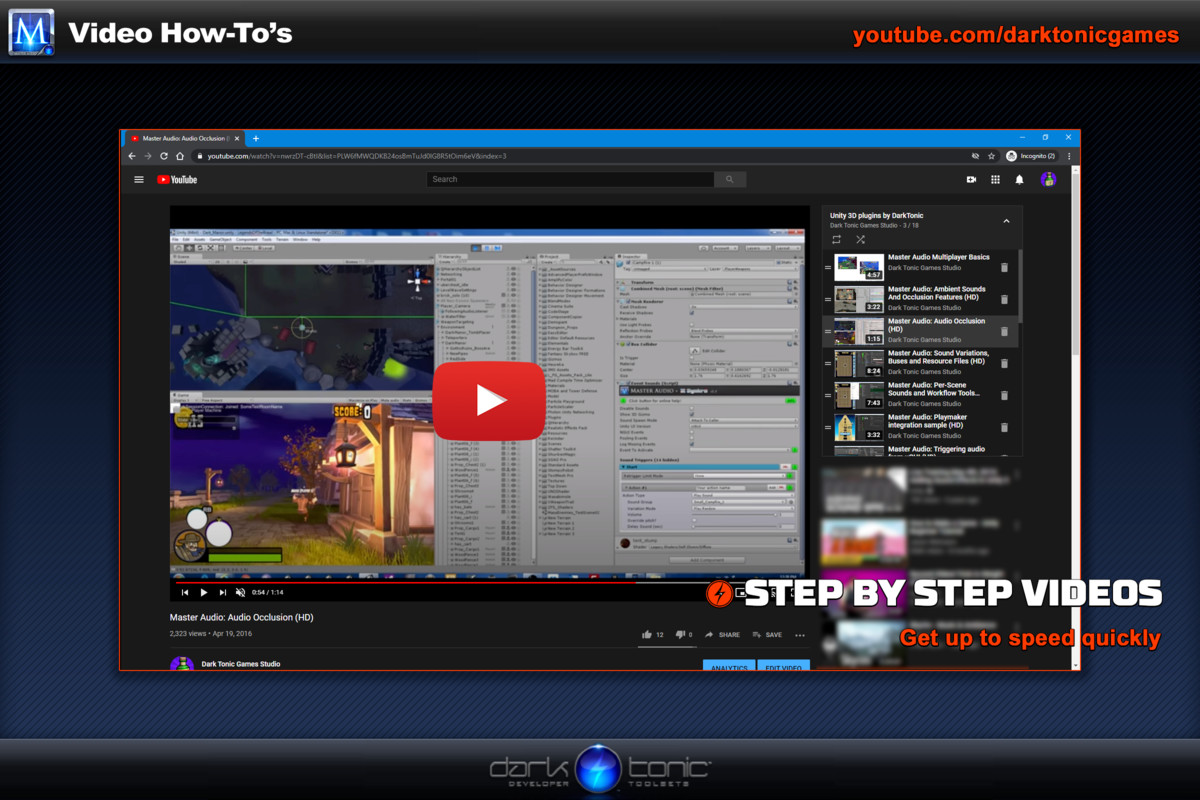Image resolution: width=1200 pixels, height=800 pixels.
Task: Click SAVE to add to playlist
Action: 768,635
